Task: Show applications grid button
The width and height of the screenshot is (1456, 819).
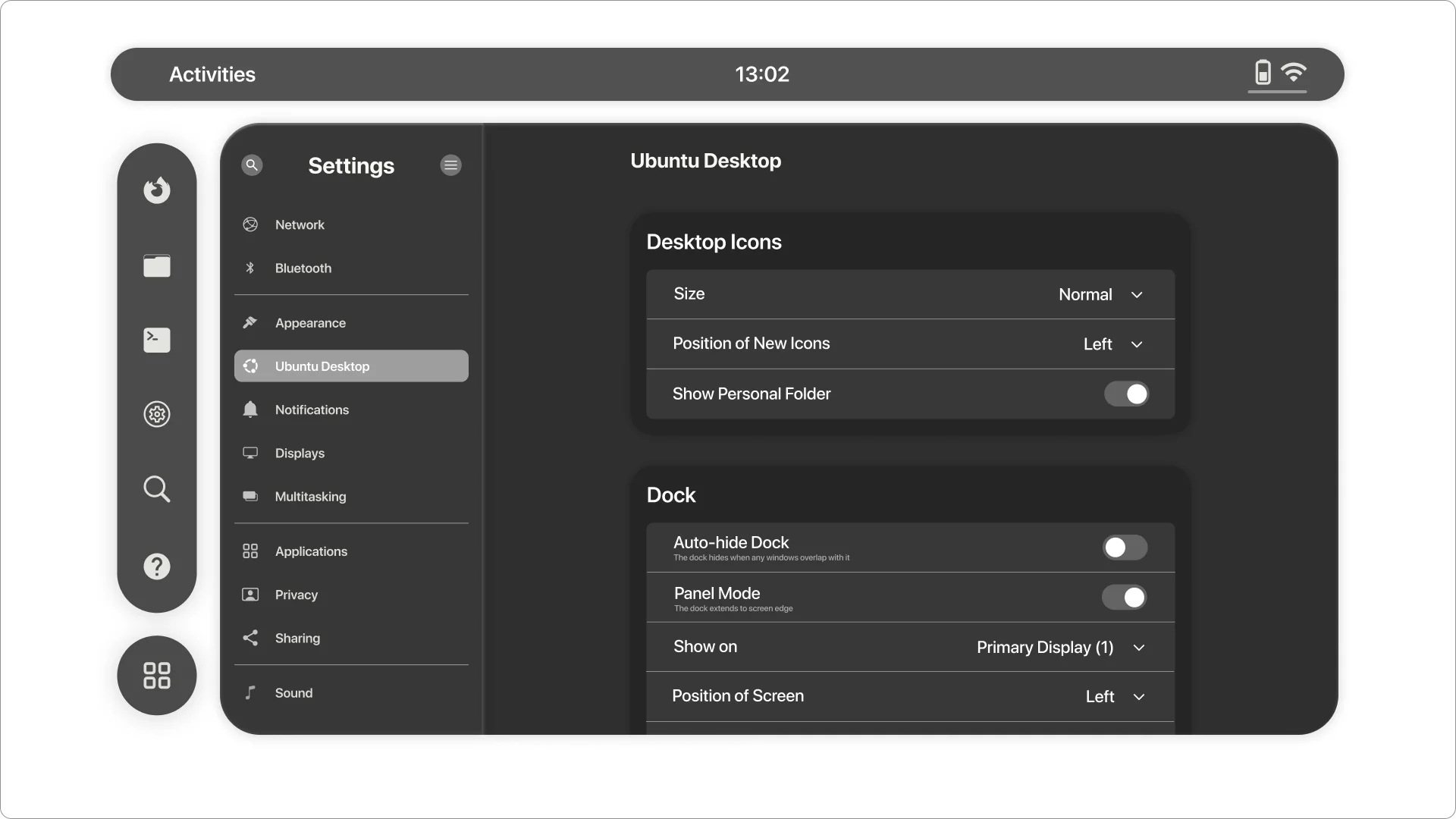Action: [157, 675]
